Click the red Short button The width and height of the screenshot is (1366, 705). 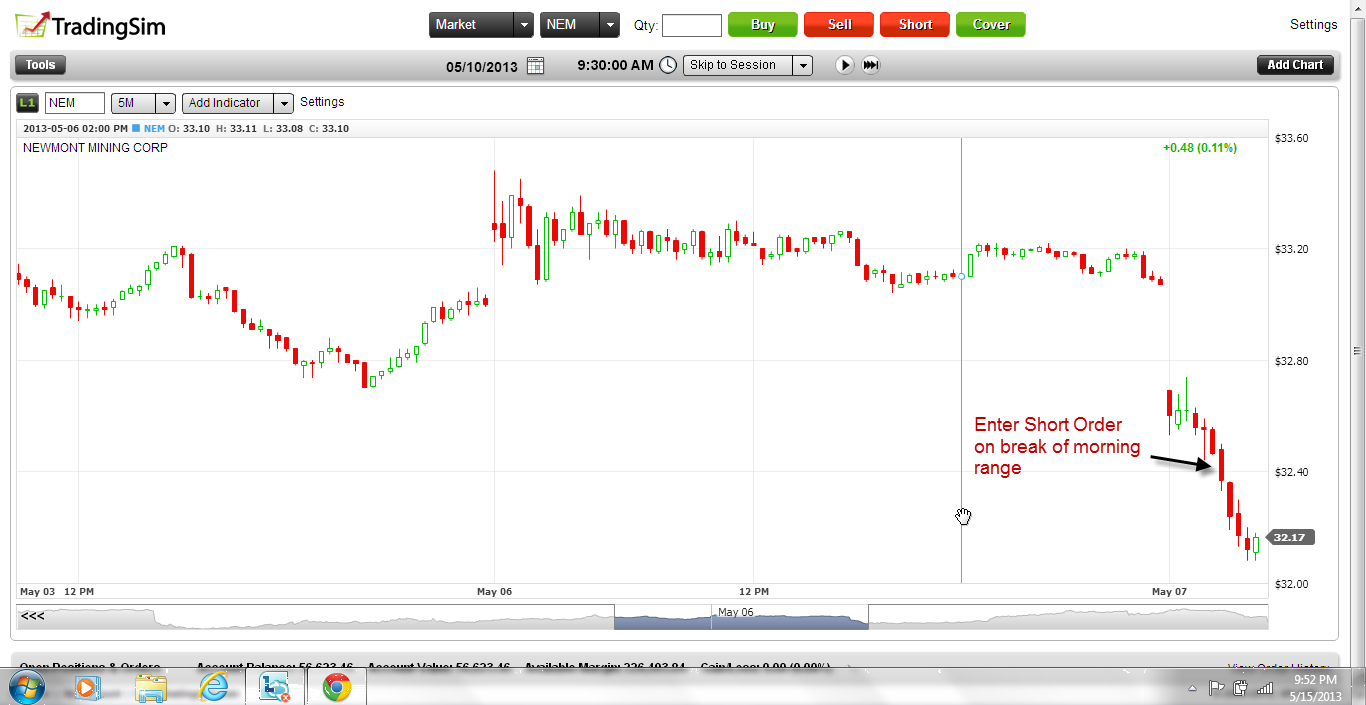point(915,25)
